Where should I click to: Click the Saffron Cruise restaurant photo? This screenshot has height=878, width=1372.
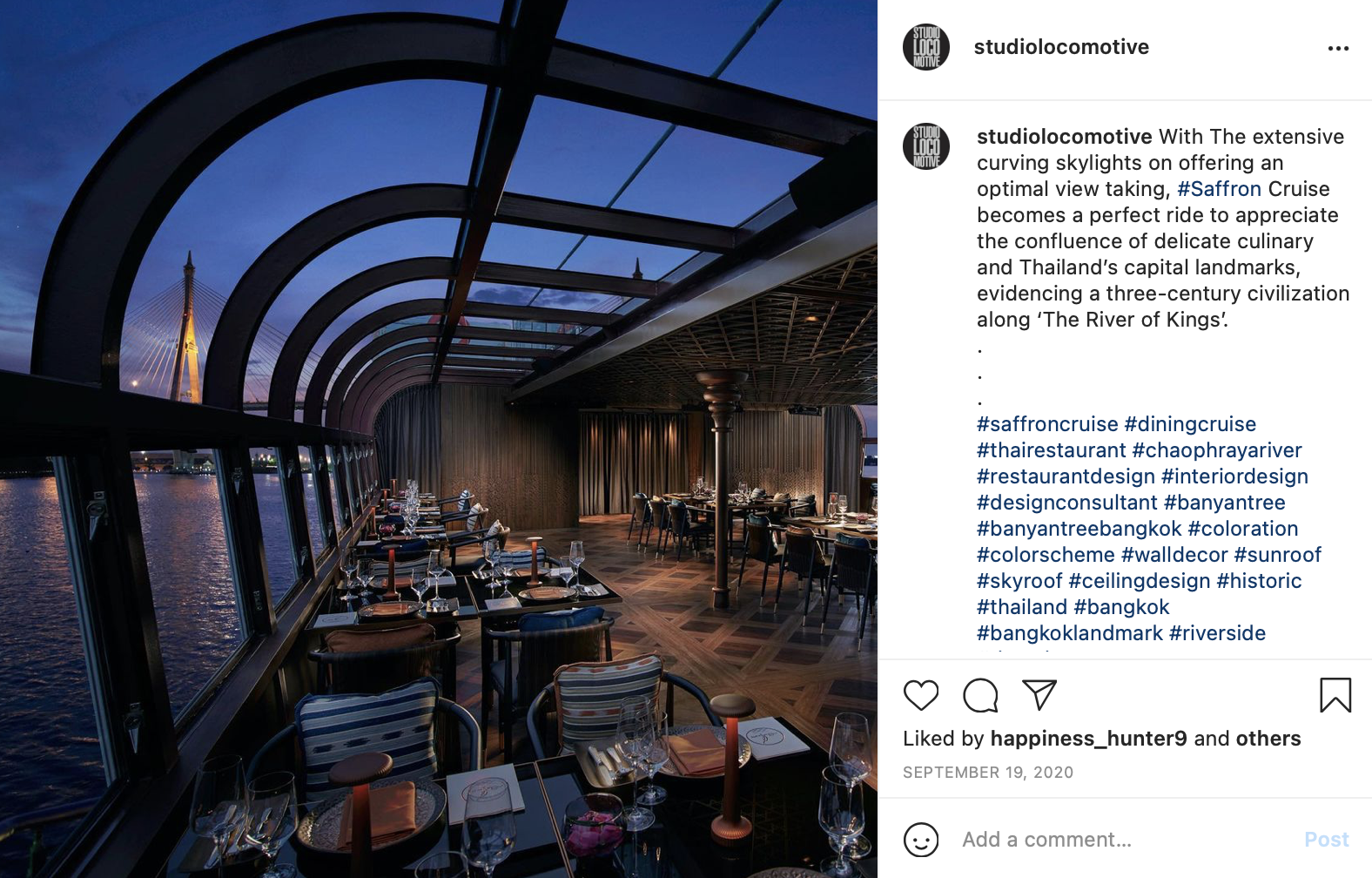coord(439,439)
